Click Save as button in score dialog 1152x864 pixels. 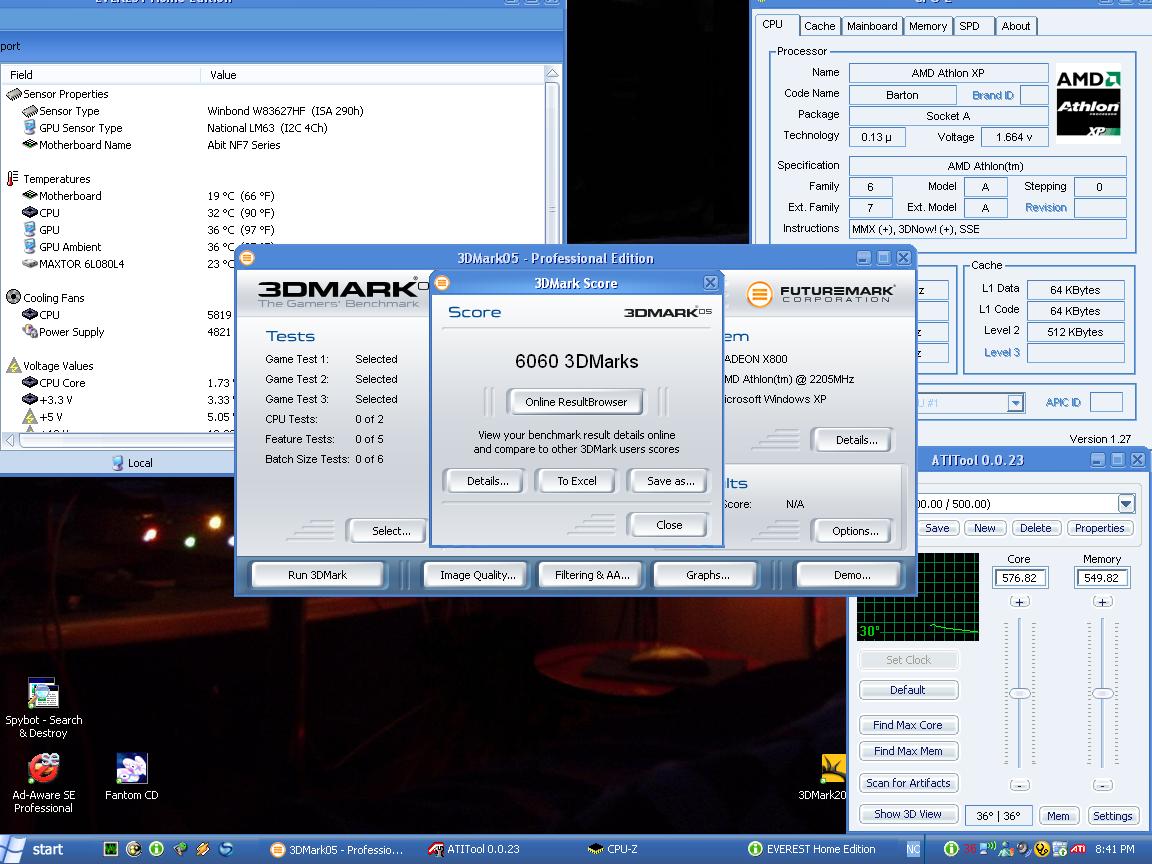[x=670, y=481]
